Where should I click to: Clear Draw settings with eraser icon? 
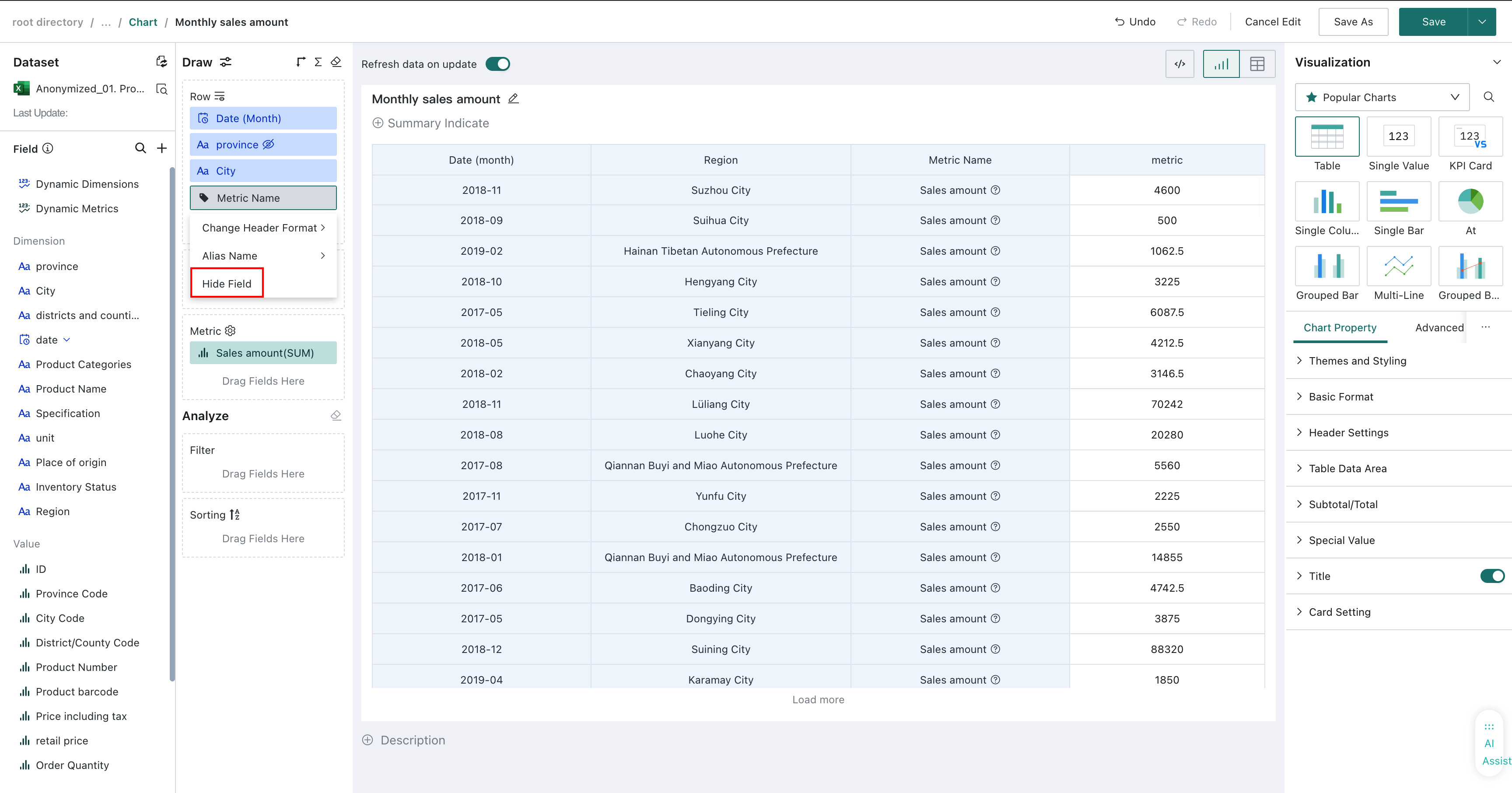[336, 62]
